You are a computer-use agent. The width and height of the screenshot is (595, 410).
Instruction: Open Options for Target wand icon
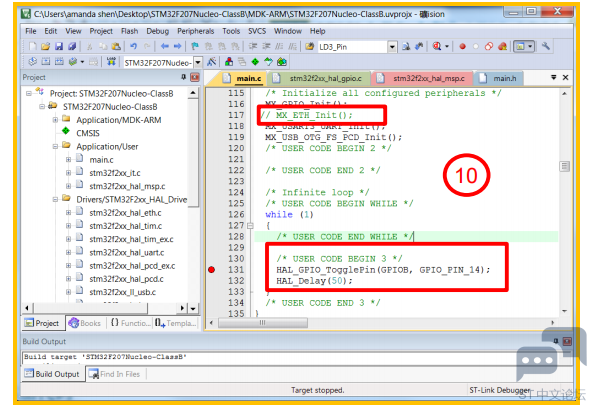(211, 62)
